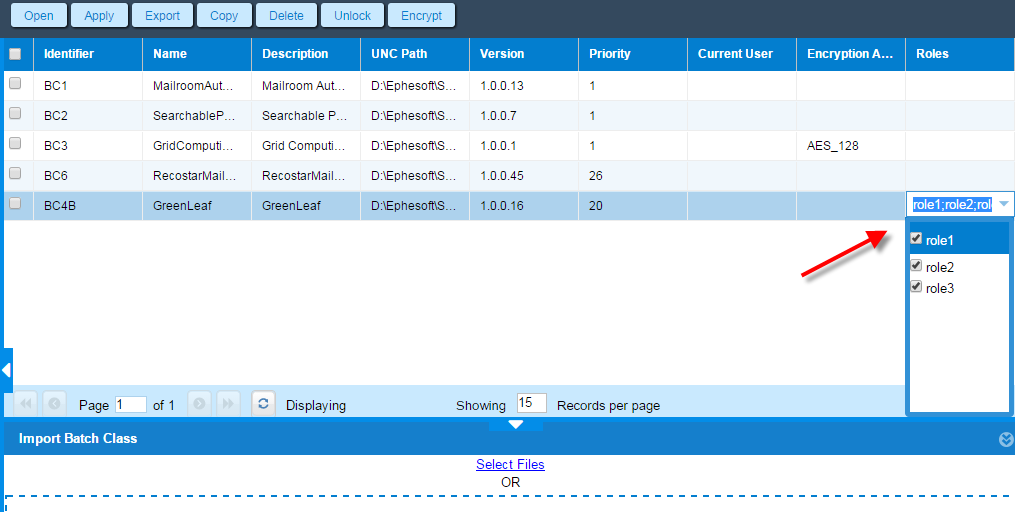Toggle the select-all header checkbox
Viewport: 1015px width, 512px height.
(15, 54)
